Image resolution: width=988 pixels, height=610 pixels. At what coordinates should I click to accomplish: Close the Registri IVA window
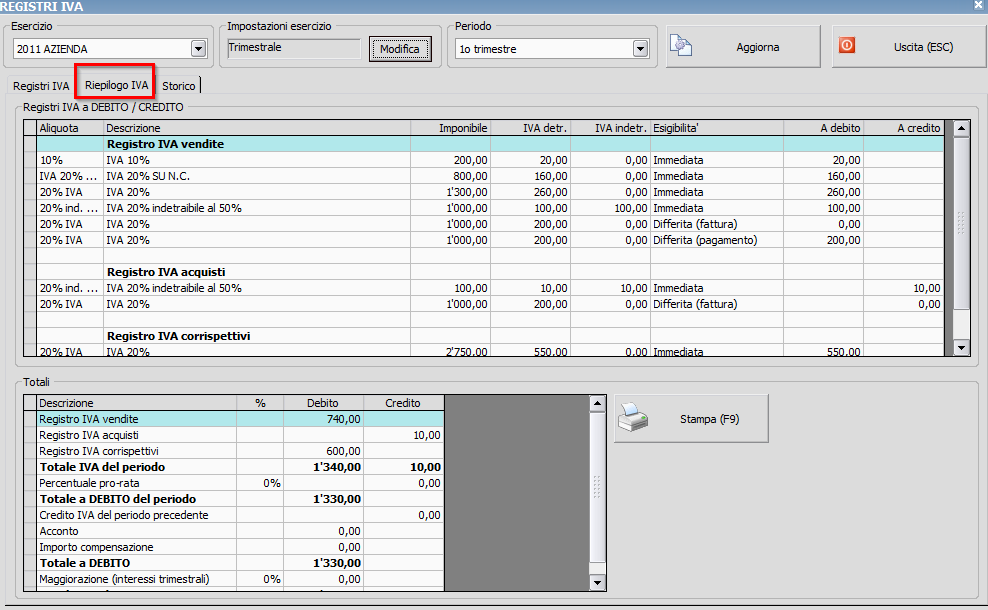point(979,6)
